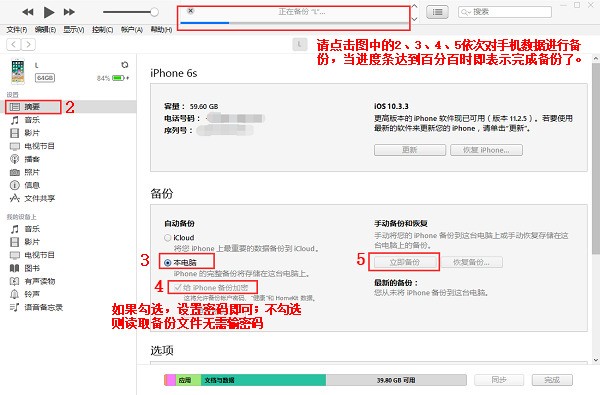Open the list view icon beside search

tap(437, 12)
